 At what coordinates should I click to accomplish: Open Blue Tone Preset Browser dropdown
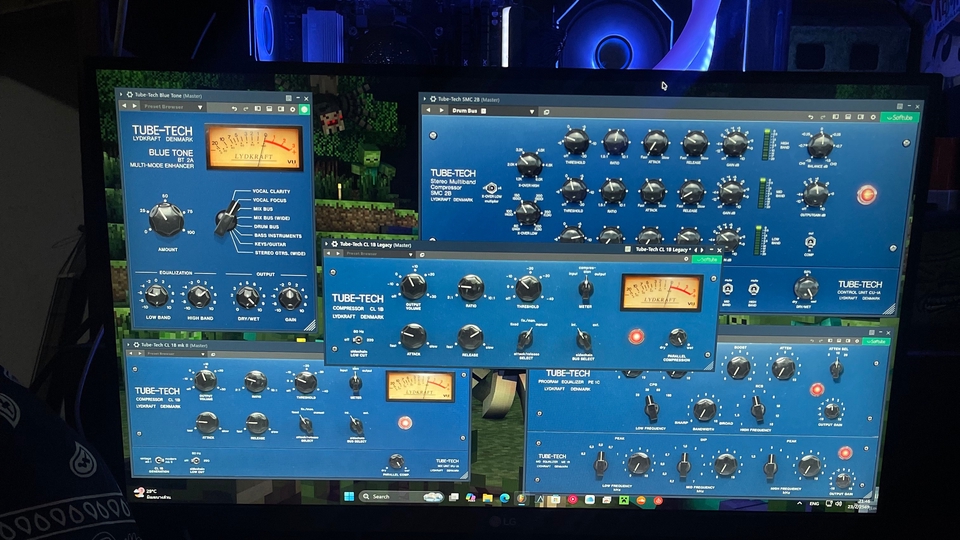click(x=200, y=107)
